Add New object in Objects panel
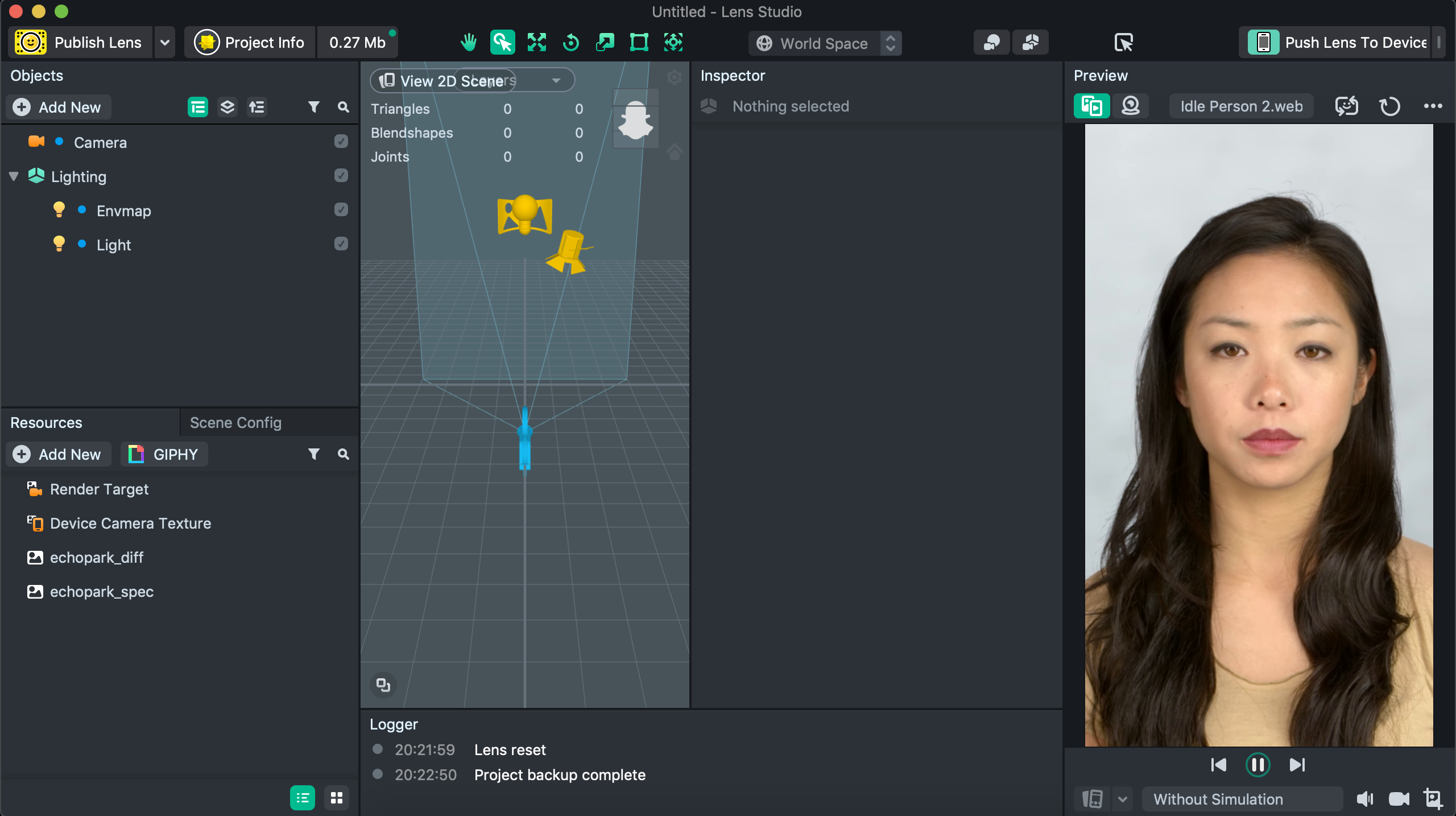The height and width of the screenshot is (816, 1456). point(58,107)
